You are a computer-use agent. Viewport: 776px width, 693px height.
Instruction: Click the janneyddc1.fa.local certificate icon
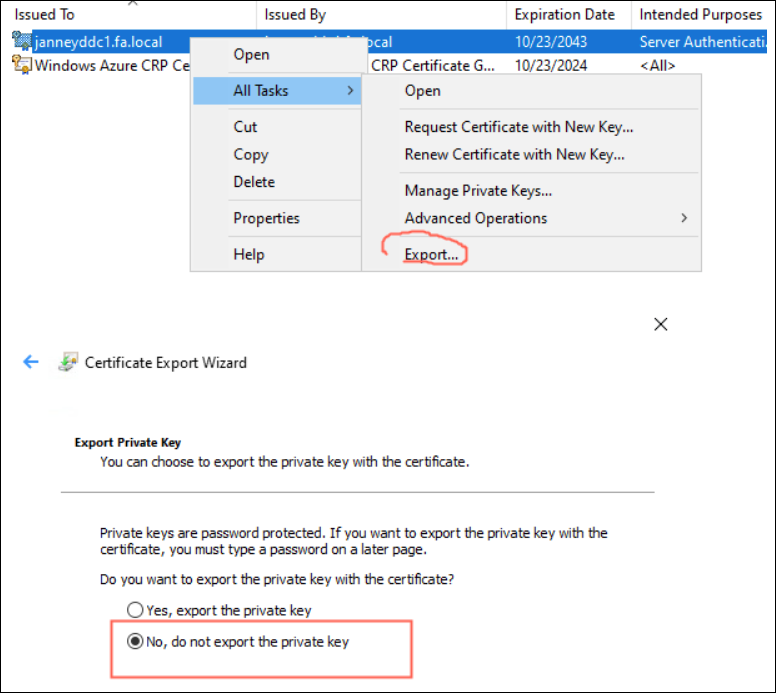tap(21, 42)
